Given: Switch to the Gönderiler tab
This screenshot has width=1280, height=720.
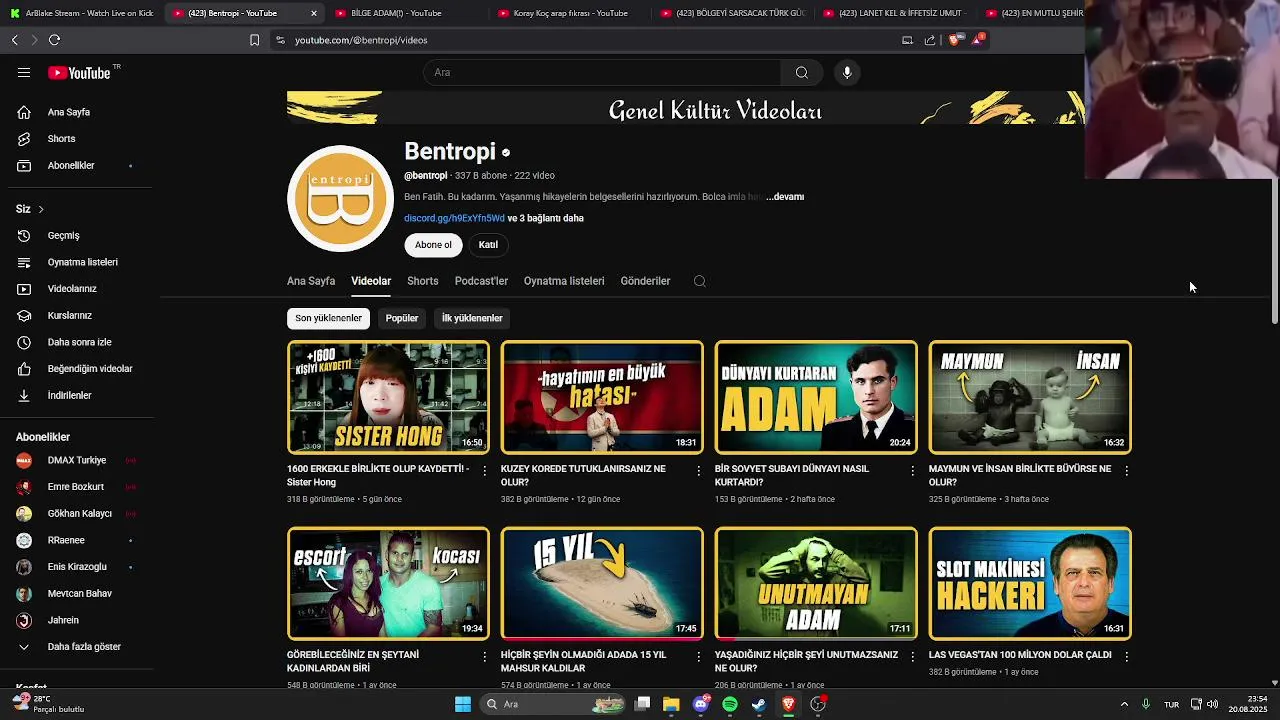Looking at the screenshot, I should [645, 281].
